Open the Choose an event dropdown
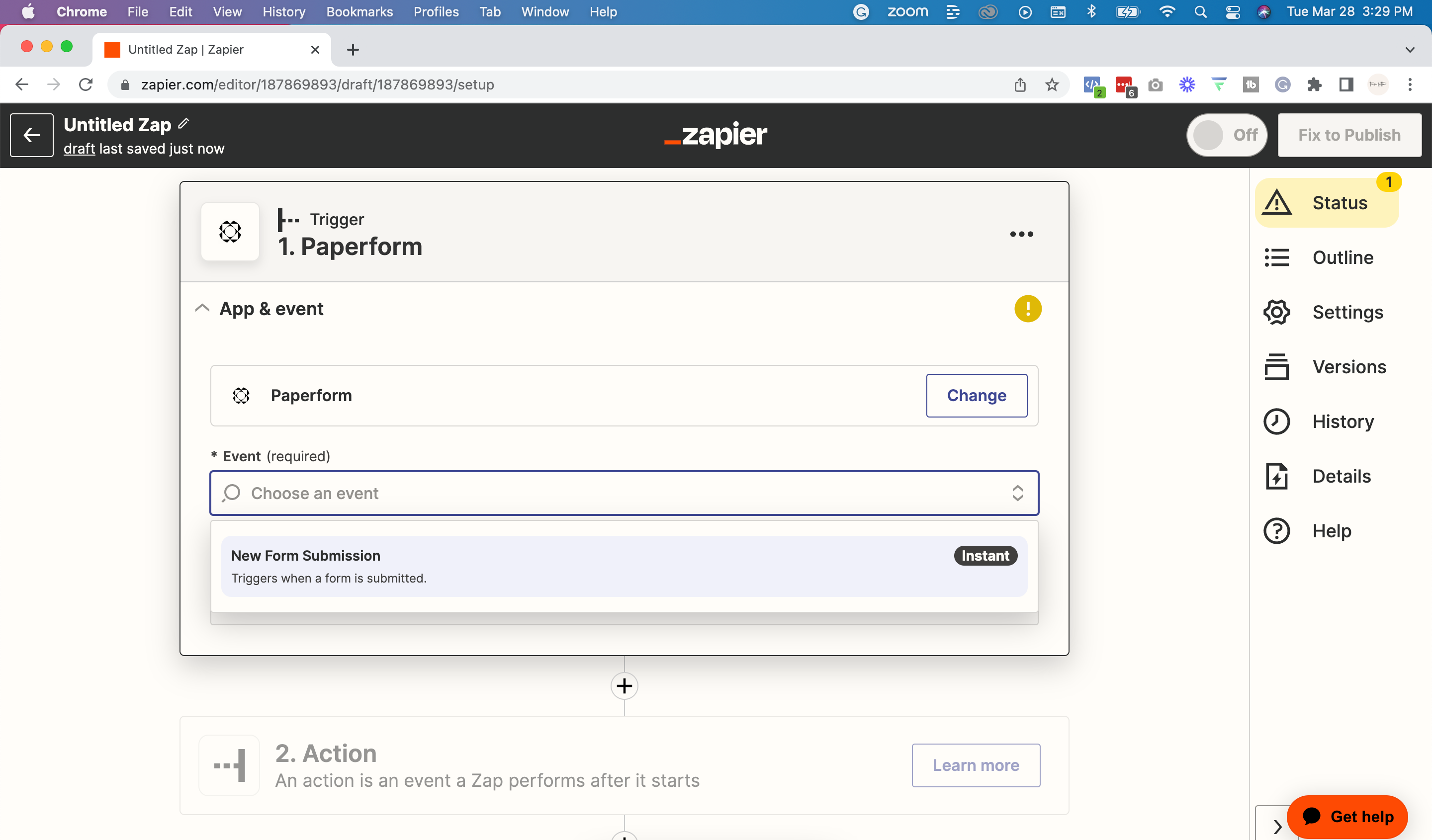The height and width of the screenshot is (840, 1432). (x=624, y=493)
